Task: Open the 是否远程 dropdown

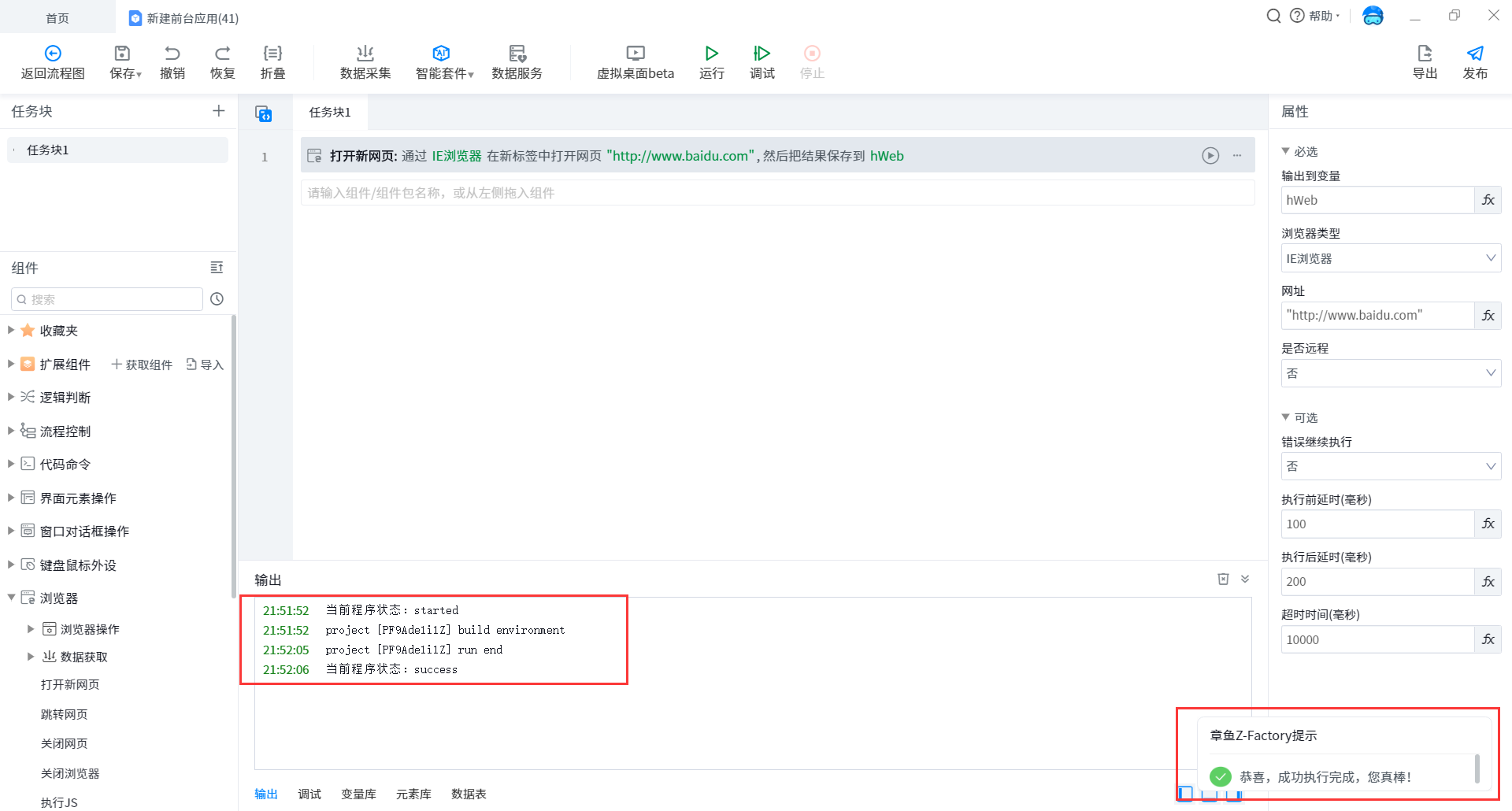Action: pyautogui.click(x=1391, y=373)
